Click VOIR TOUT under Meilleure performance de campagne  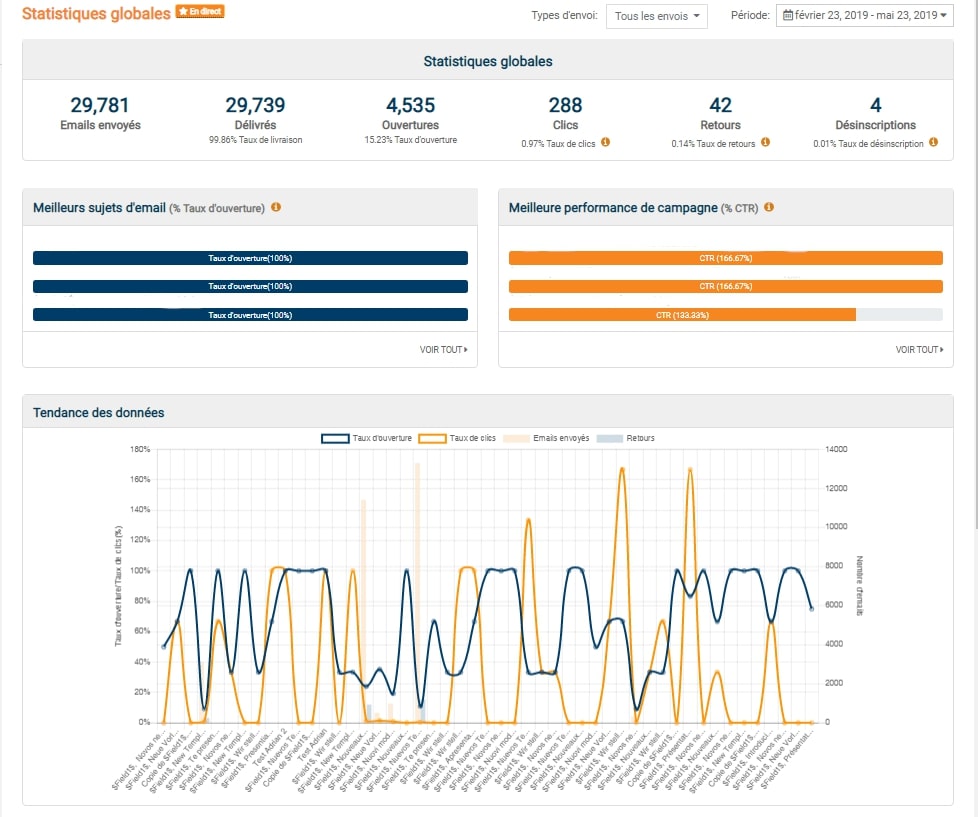pos(918,349)
